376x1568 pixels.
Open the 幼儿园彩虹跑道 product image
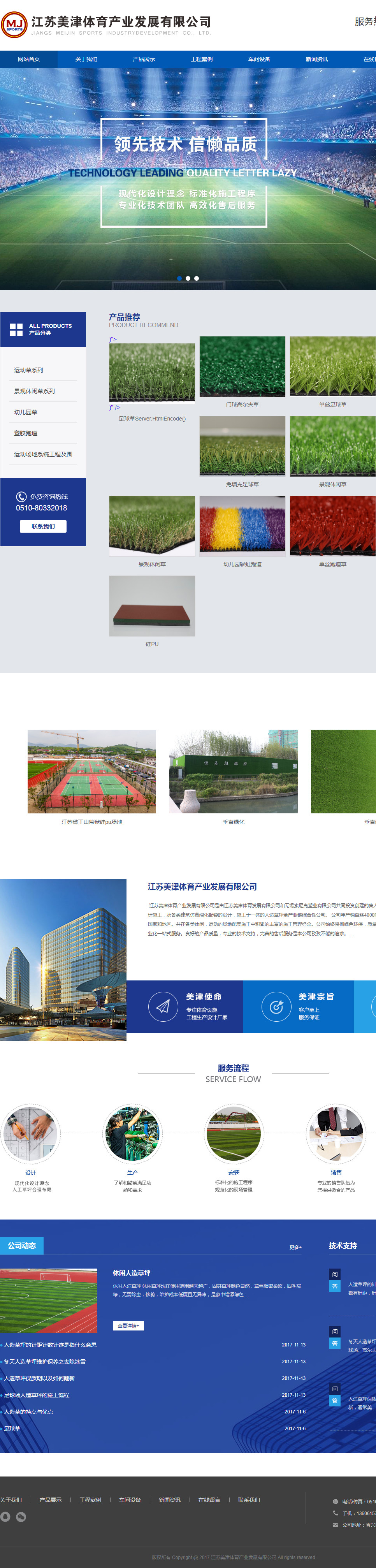point(242,526)
